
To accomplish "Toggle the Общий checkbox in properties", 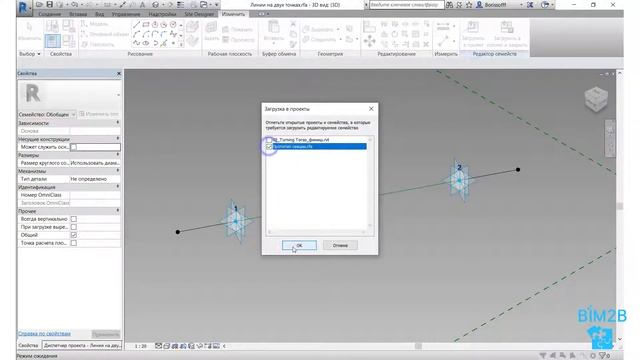I will [73, 235].
